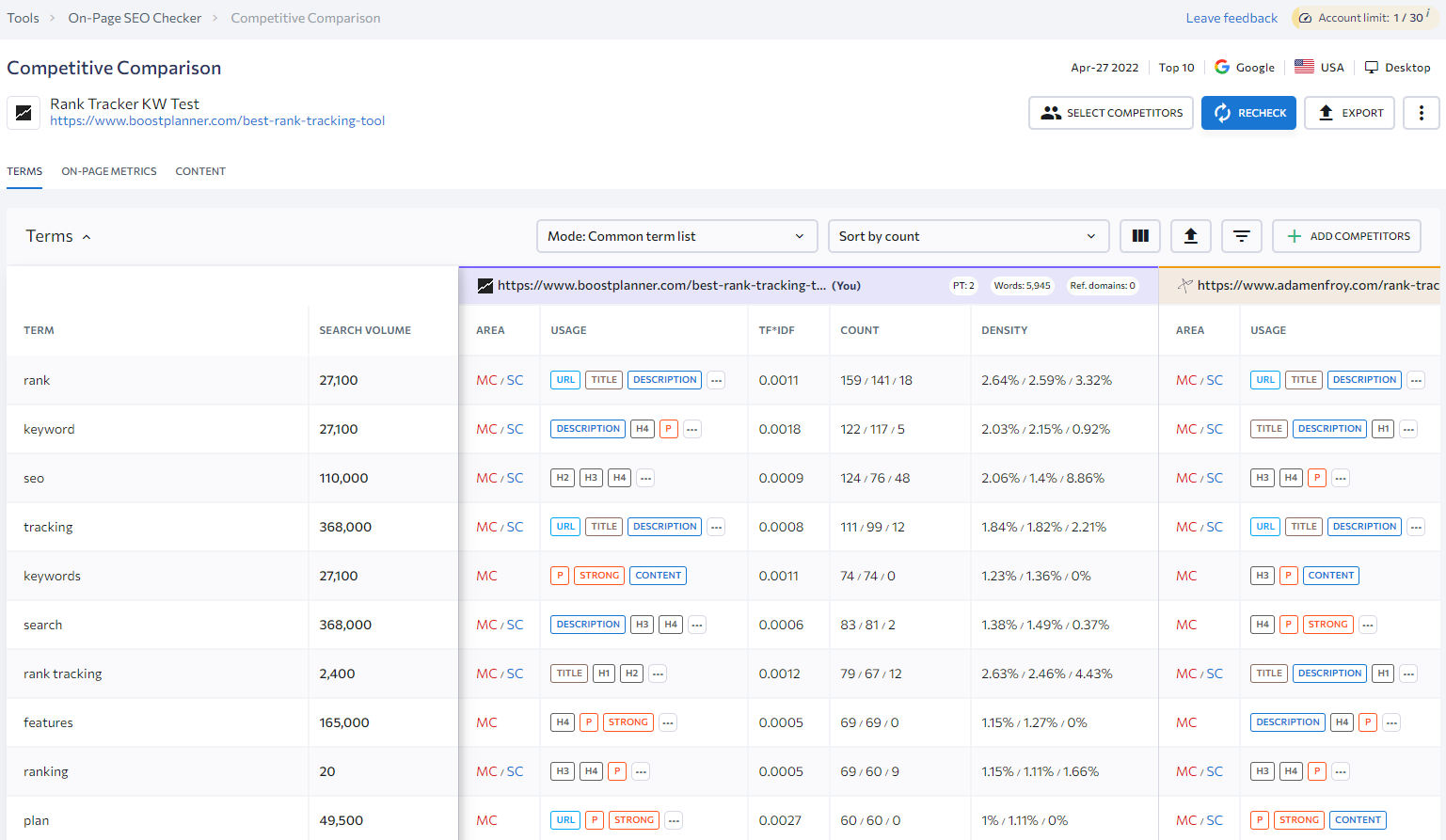Switch to the Terms tab

coord(24,171)
